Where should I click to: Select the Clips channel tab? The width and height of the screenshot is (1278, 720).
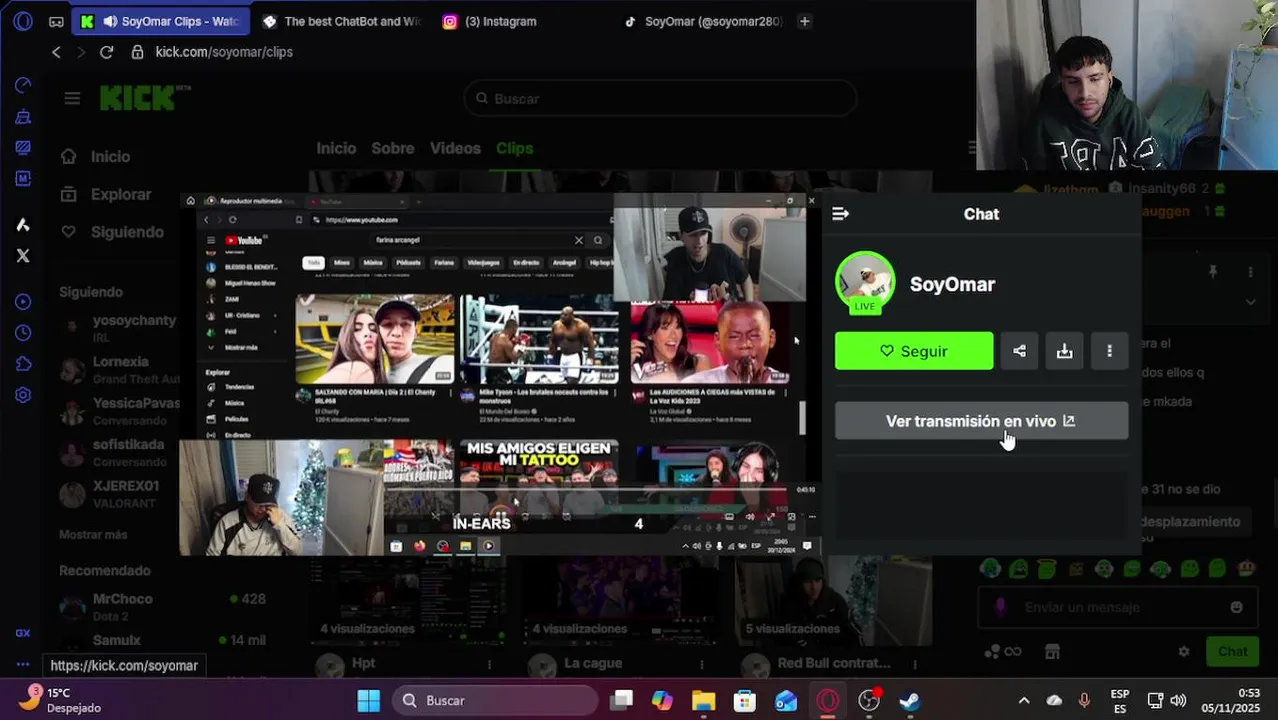point(515,148)
